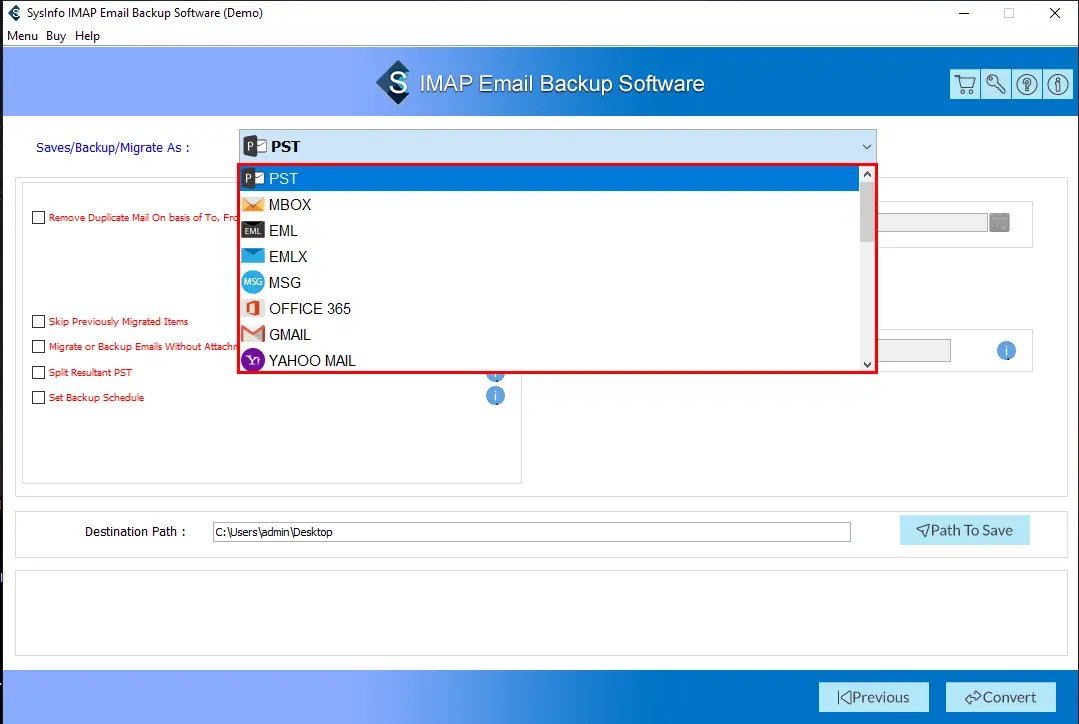Click info icon beside Set Backup Schedule
Screen dimensions: 1079x724
(495, 396)
